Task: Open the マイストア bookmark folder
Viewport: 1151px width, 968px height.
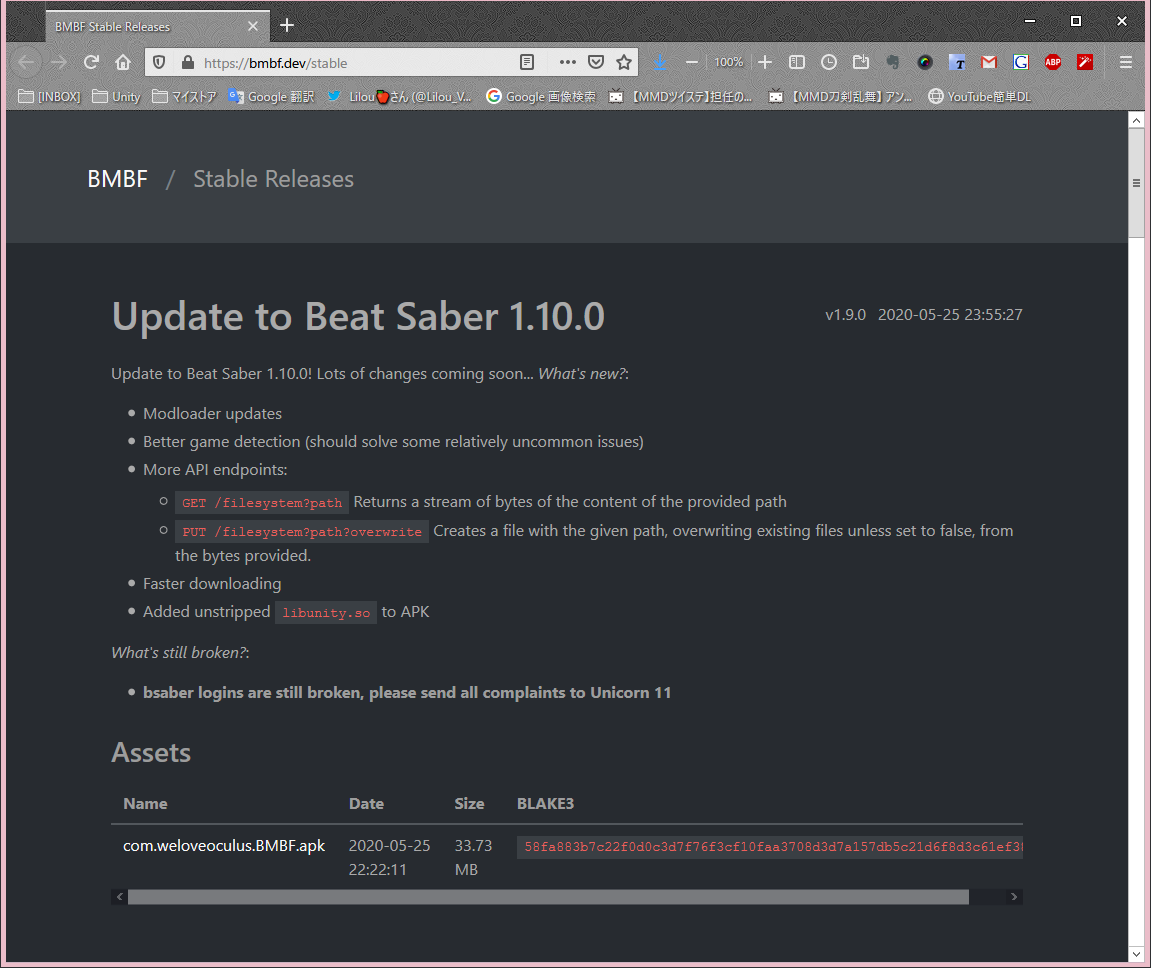Action: pyautogui.click(x=184, y=97)
